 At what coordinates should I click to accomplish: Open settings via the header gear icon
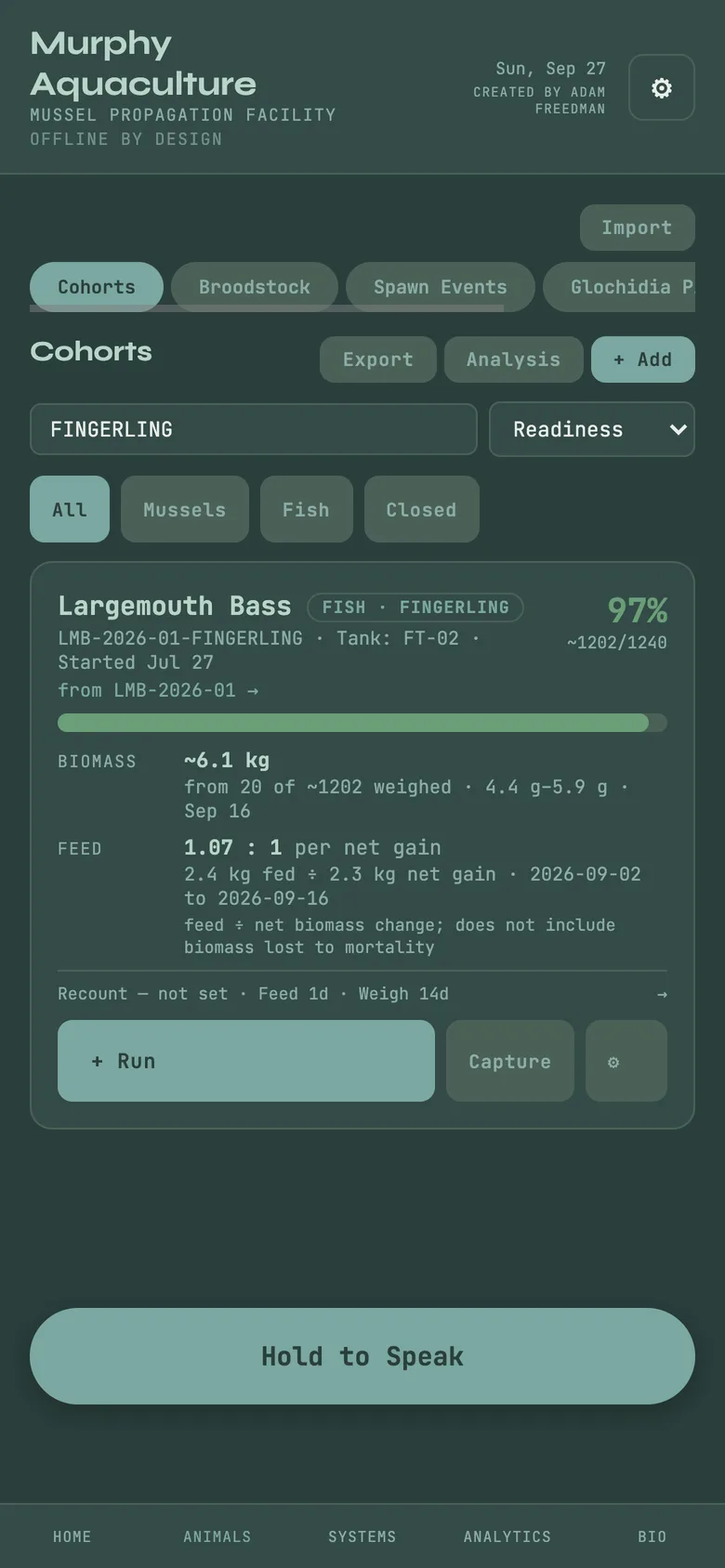pyautogui.click(x=661, y=87)
